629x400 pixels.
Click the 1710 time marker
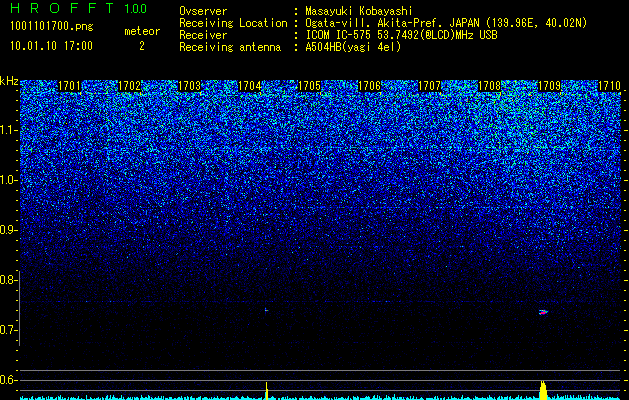click(609, 86)
